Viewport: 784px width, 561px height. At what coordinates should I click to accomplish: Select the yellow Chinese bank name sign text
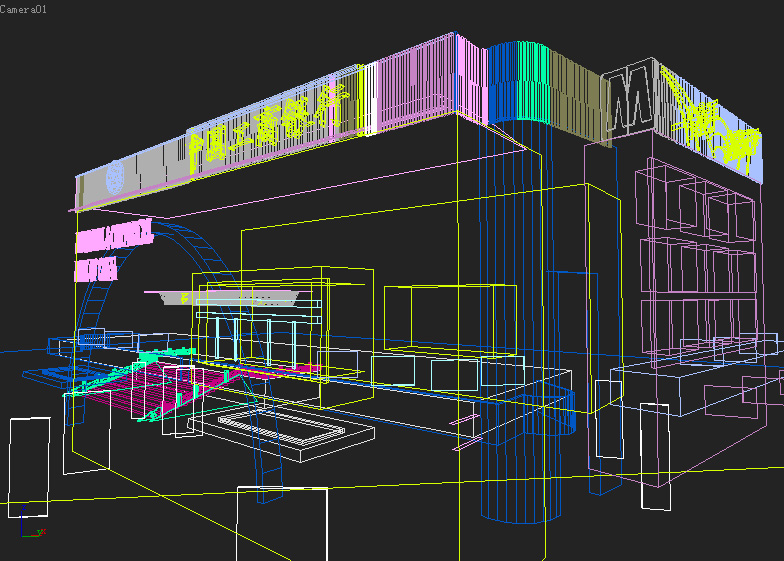pyautogui.click(x=267, y=126)
